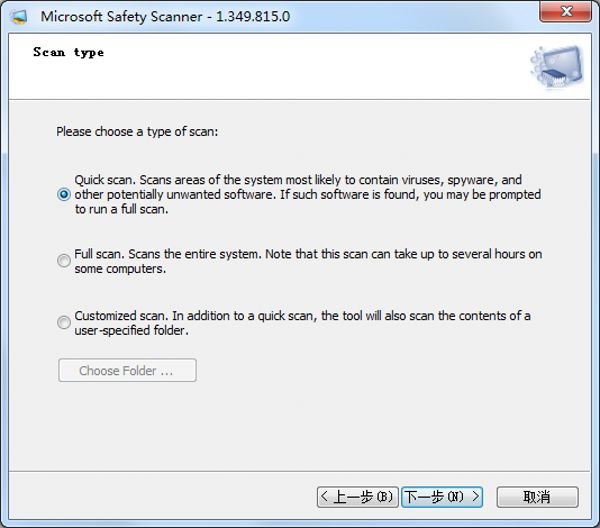Close the Microsoft Safety Scanner window
600x528 pixels.
[x=566, y=11]
